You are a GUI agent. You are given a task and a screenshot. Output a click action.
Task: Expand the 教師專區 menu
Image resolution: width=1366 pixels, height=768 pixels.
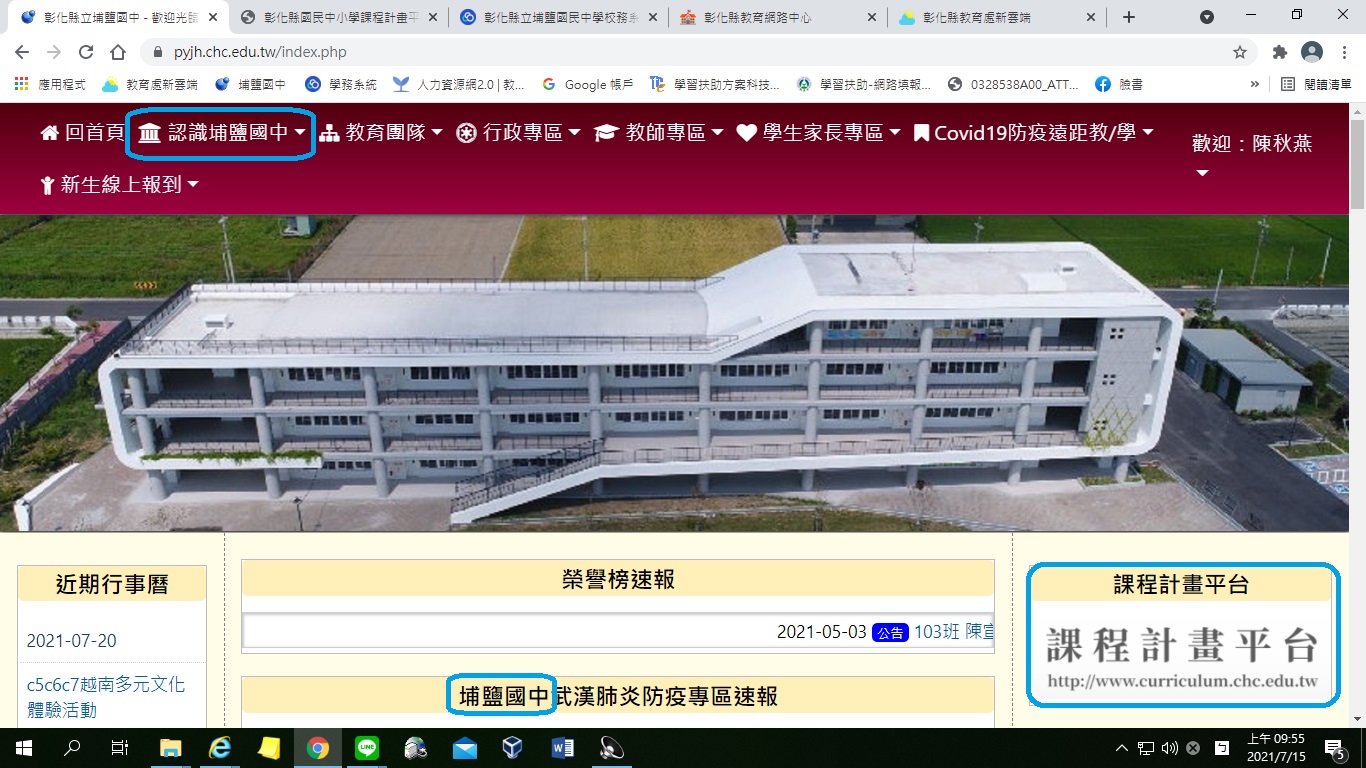(659, 132)
